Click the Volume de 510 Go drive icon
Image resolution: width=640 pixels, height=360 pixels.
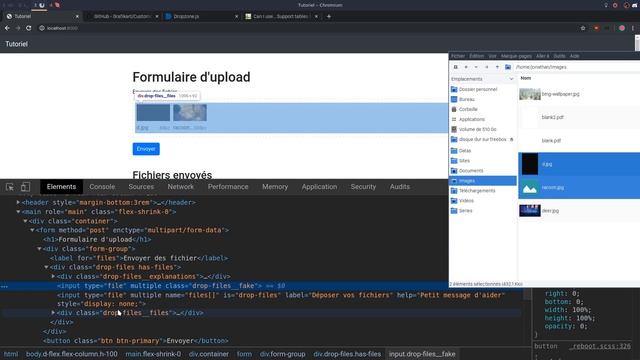454,129
